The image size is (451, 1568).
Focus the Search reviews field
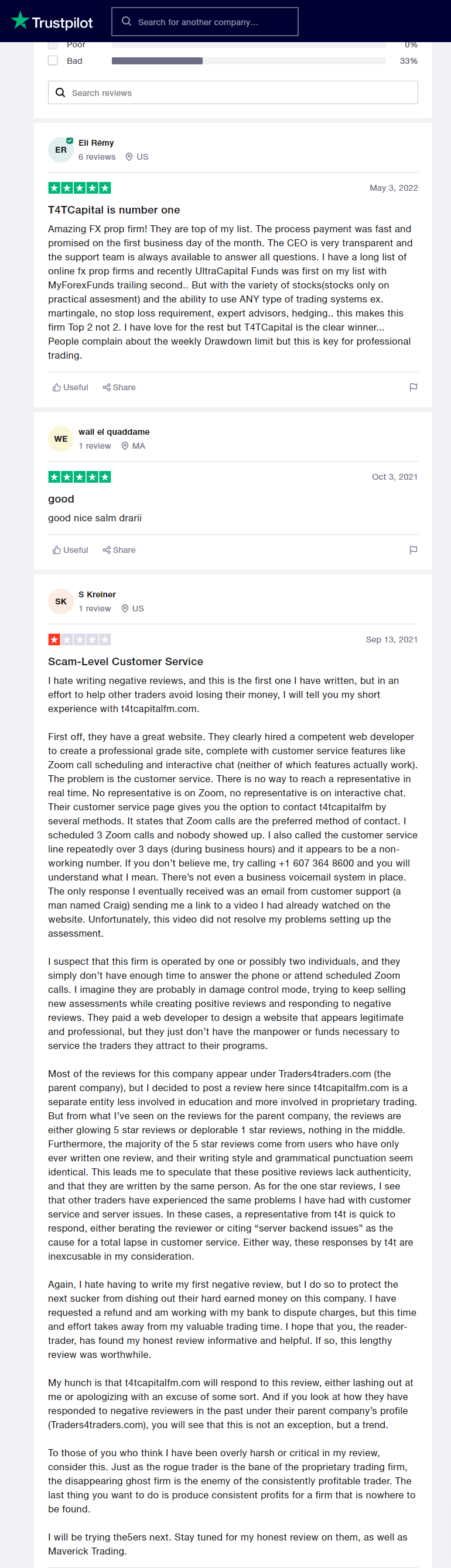pos(233,92)
